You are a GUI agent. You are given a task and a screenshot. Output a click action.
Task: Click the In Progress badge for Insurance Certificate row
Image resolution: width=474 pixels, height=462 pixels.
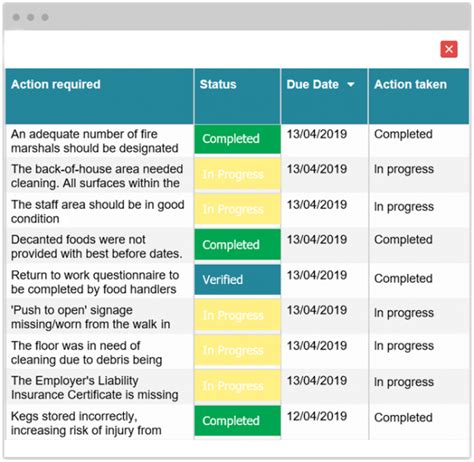(237, 386)
